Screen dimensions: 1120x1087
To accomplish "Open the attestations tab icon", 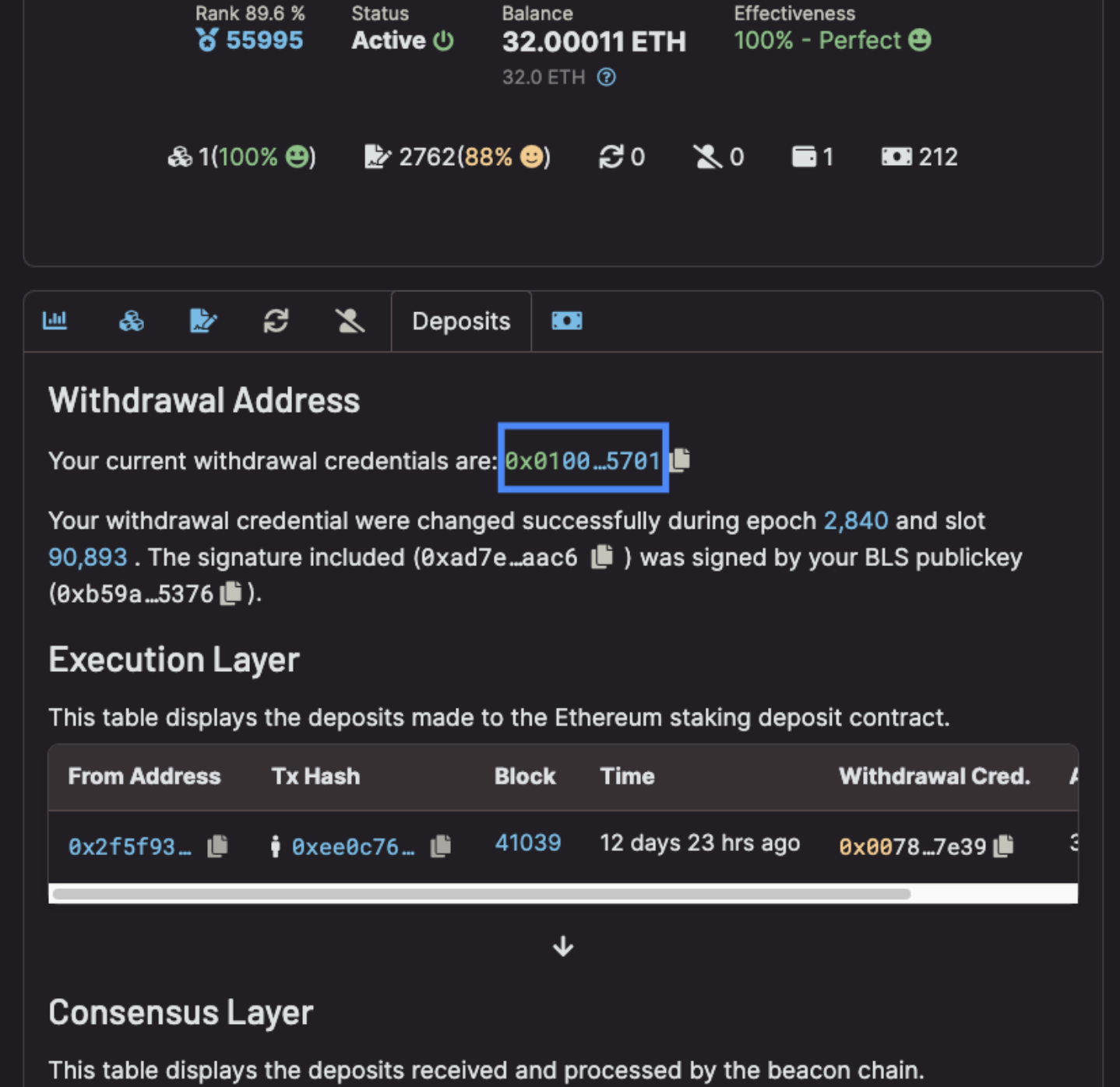I will click(203, 321).
